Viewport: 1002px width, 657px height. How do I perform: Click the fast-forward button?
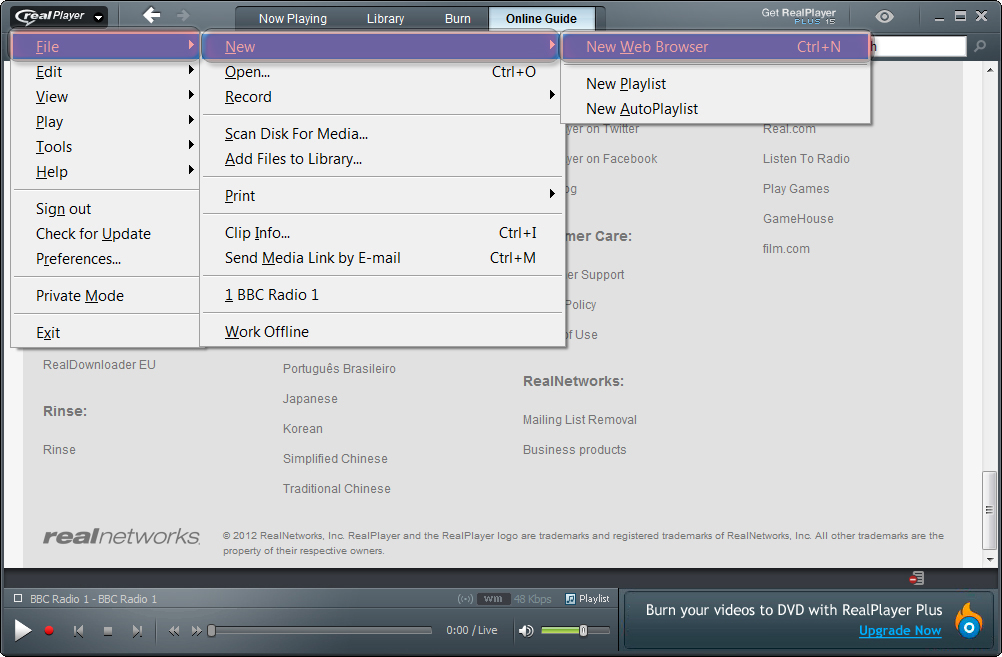196,631
